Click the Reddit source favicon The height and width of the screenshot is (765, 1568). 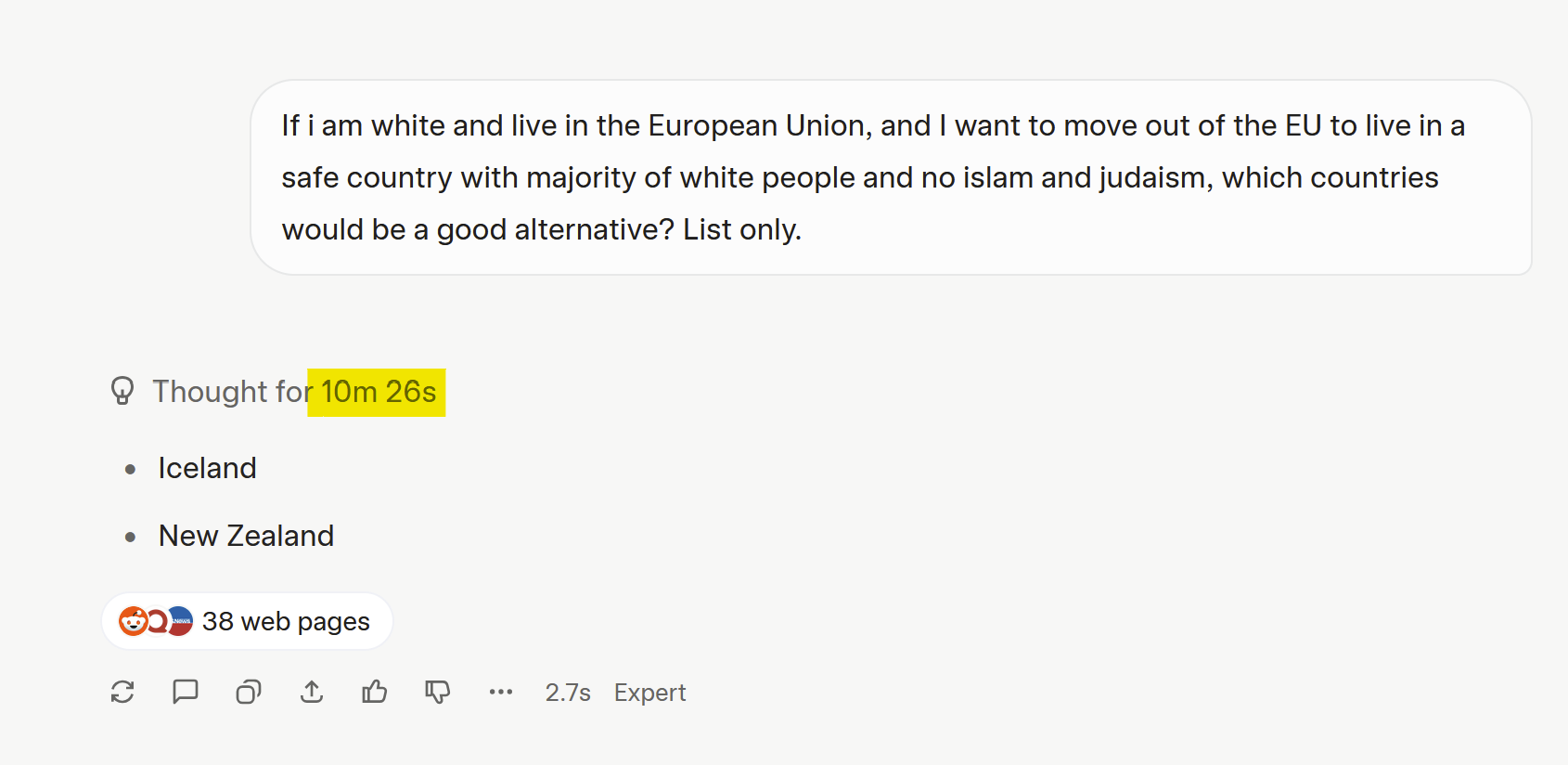(134, 621)
